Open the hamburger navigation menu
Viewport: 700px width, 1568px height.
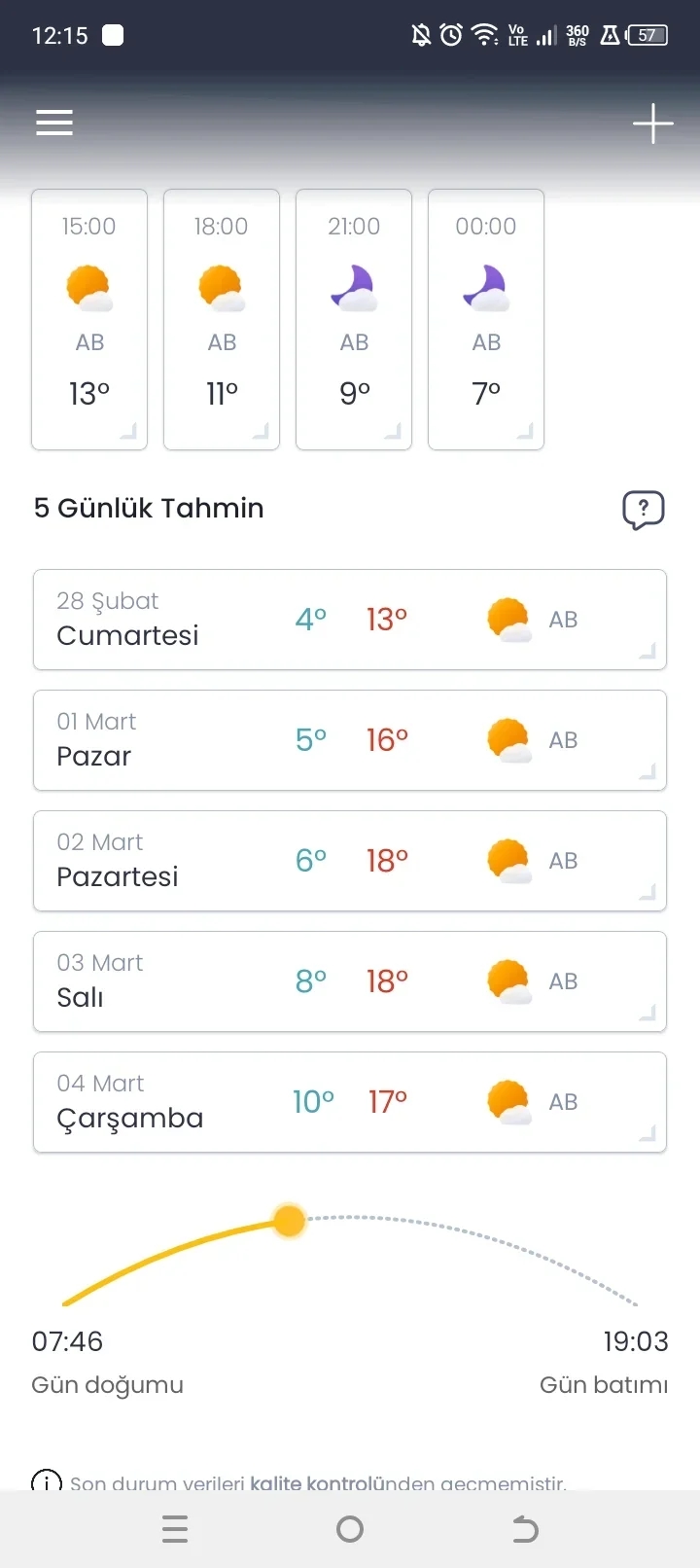pyautogui.click(x=54, y=123)
